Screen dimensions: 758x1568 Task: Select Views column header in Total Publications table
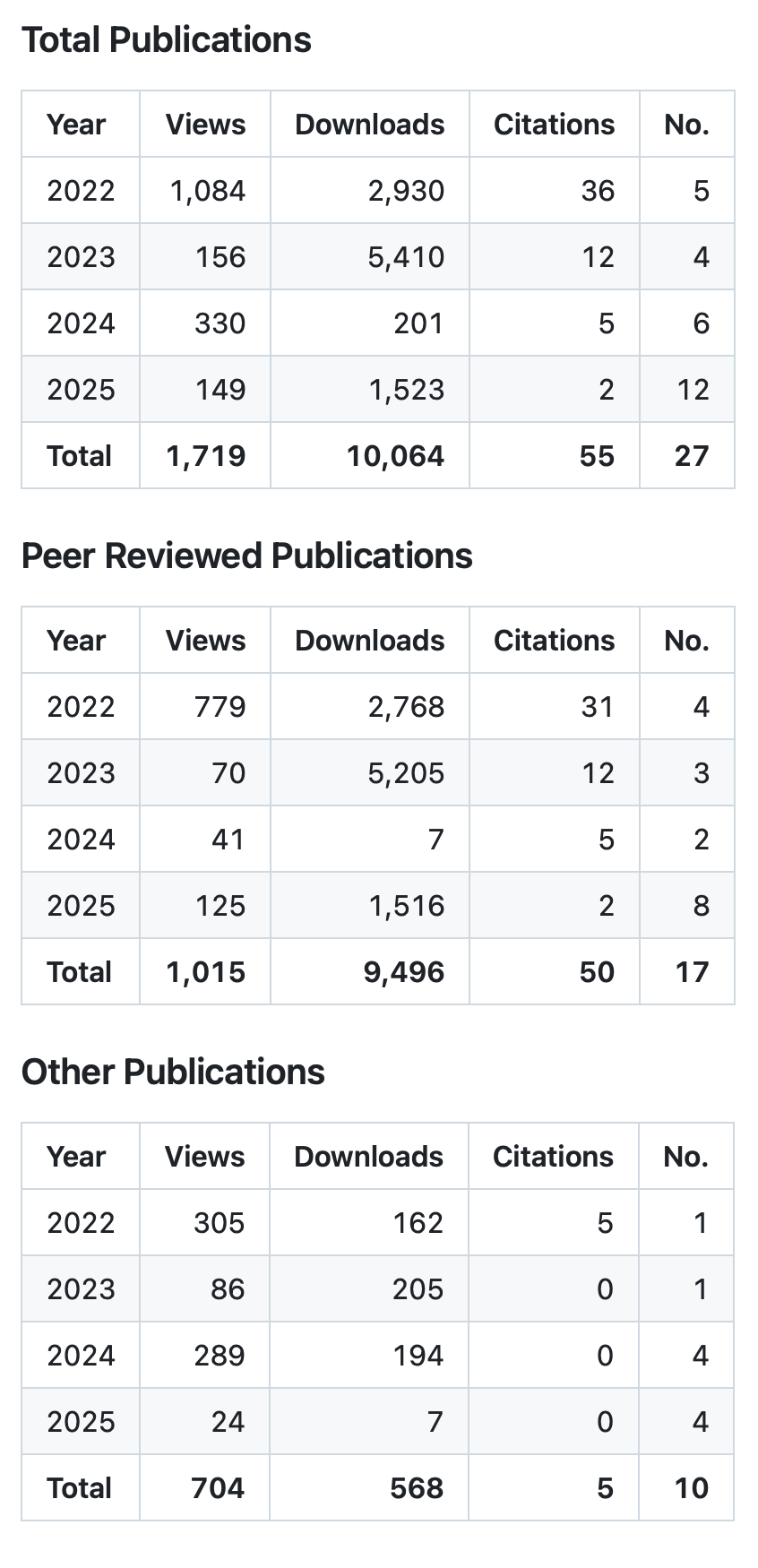coord(205,125)
